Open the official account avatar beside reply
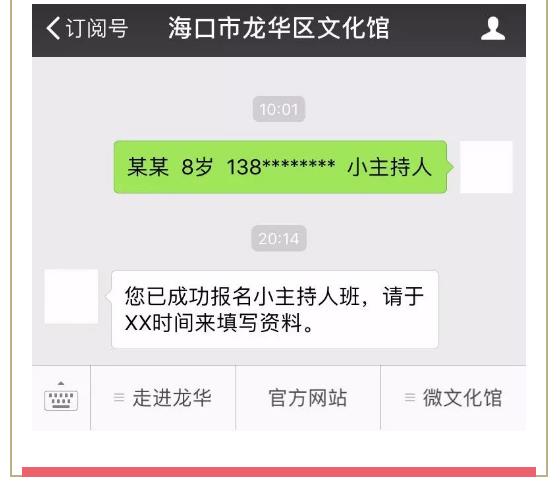The width and height of the screenshot is (560, 482). (71, 296)
